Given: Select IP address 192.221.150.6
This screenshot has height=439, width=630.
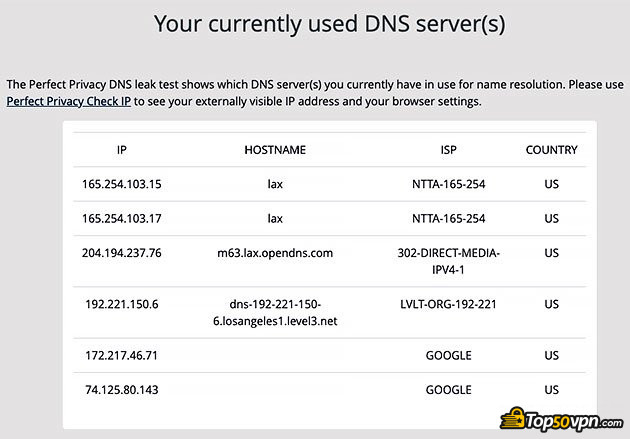Looking at the screenshot, I should tap(122, 304).
